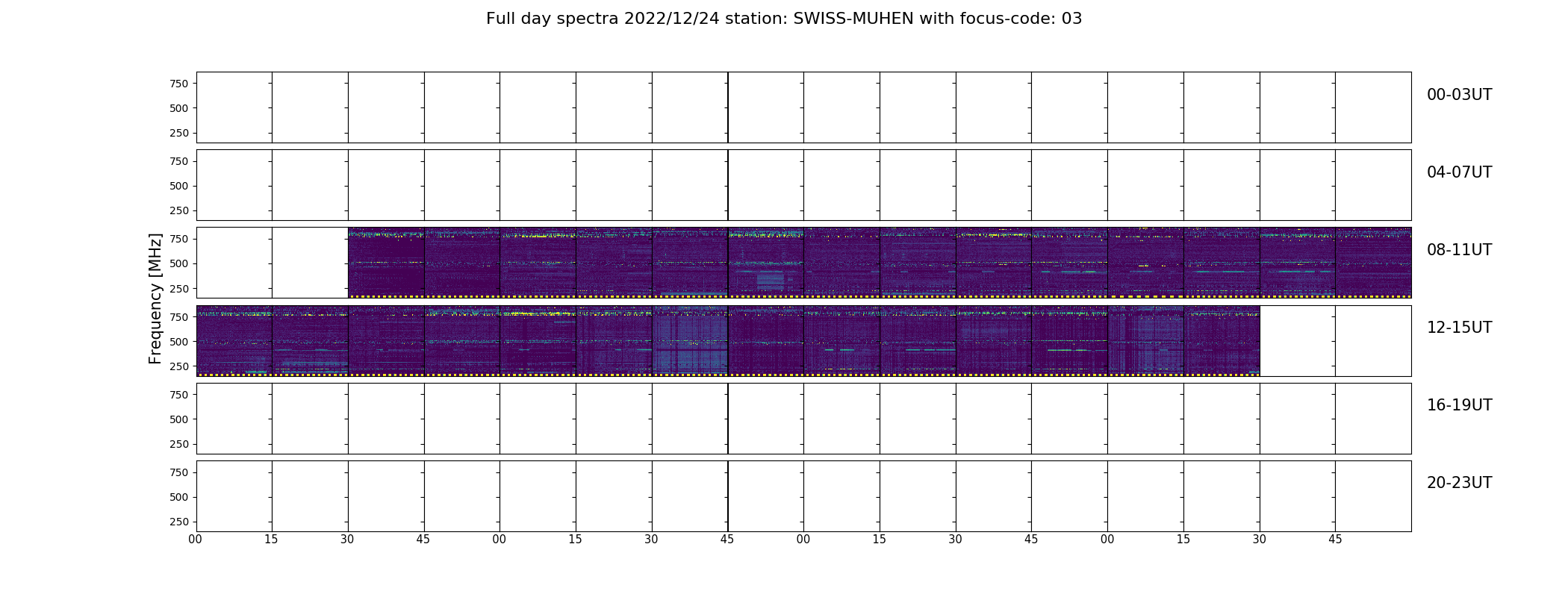Click the empty 04-07UT plot panel
Viewport: 1568px width, 597px height.
[x=803, y=185]
